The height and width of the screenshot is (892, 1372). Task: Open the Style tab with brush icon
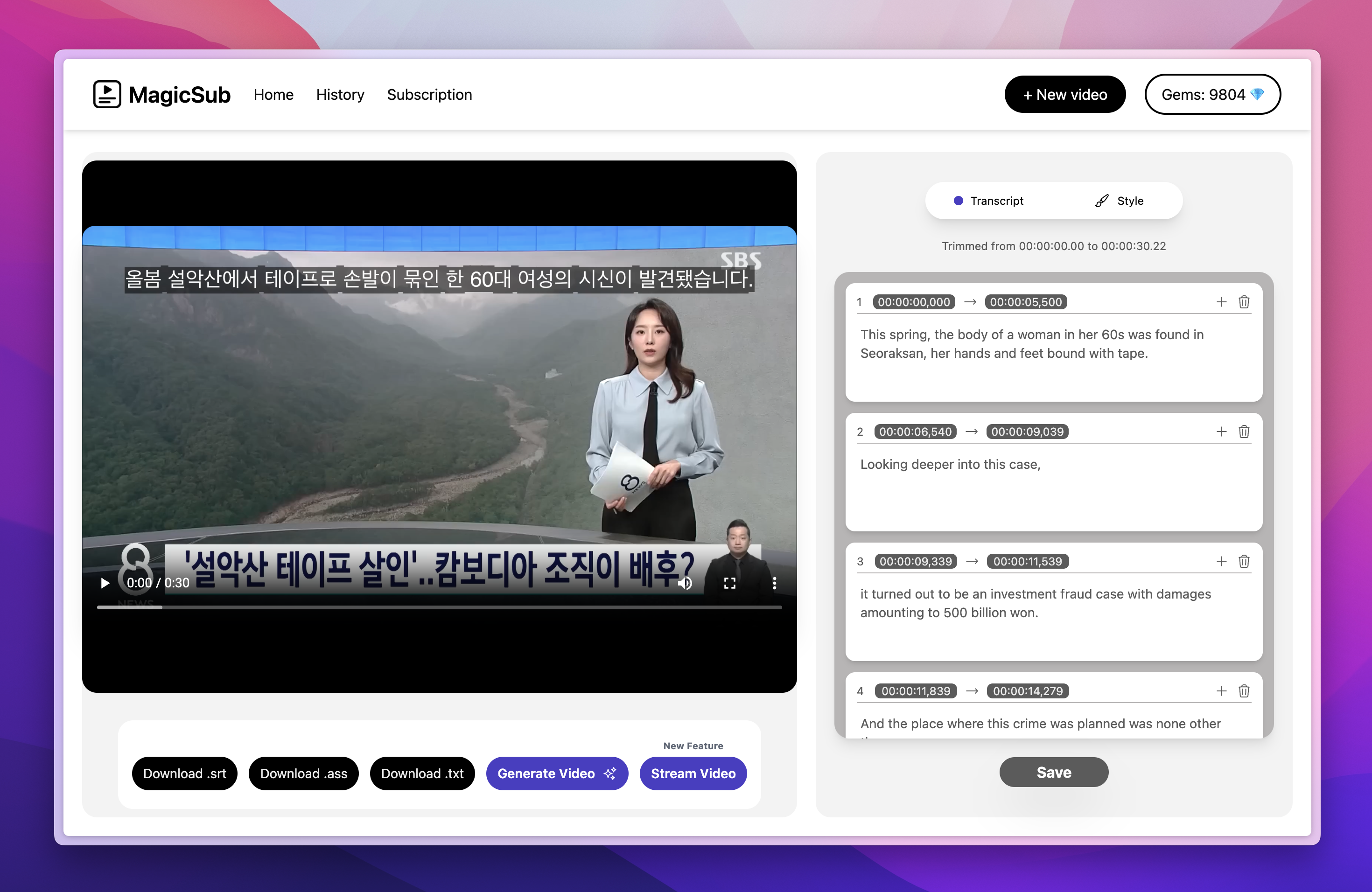(1118, 201)
